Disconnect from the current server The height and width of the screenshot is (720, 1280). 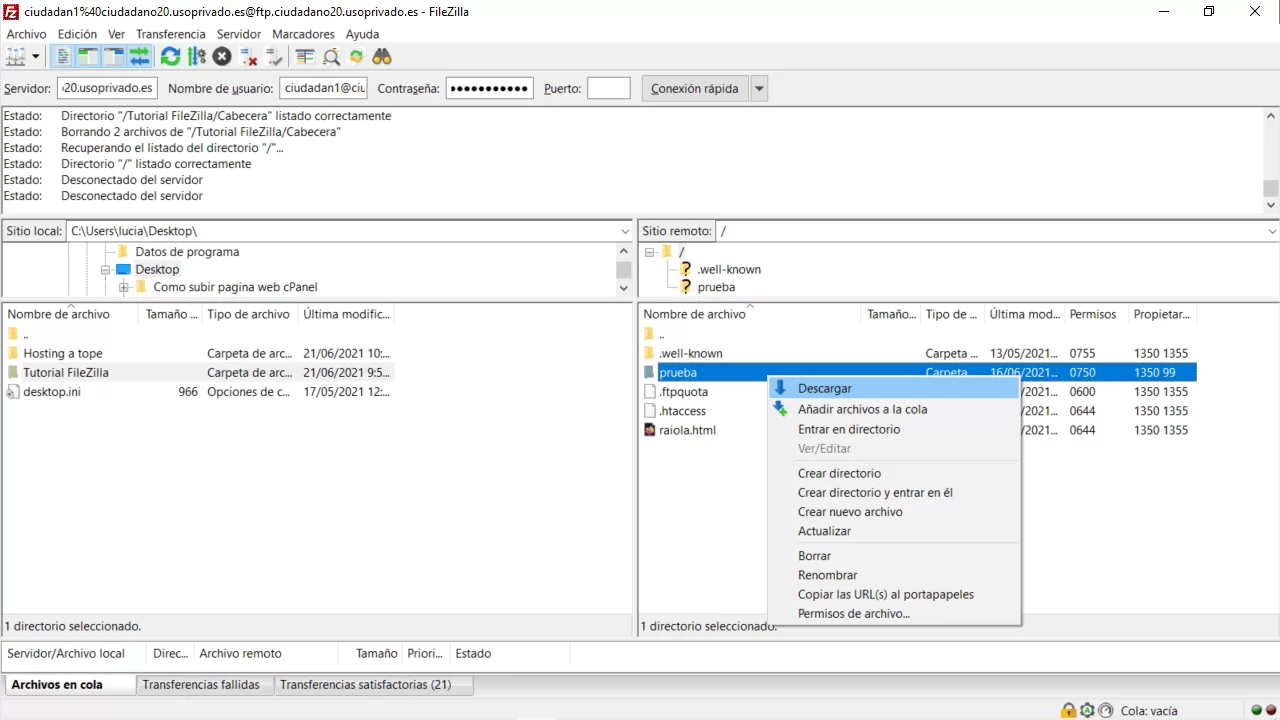click(x=248, y=57)
